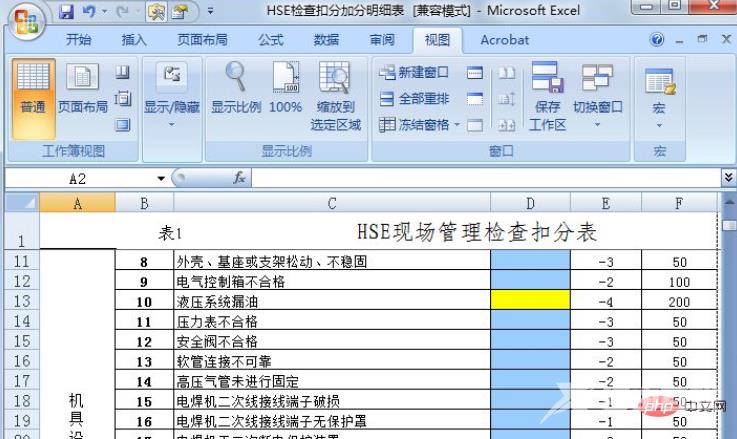737x439 pixels.
Task: Click New Window (新建窗口) button
Action: point(414,73)
